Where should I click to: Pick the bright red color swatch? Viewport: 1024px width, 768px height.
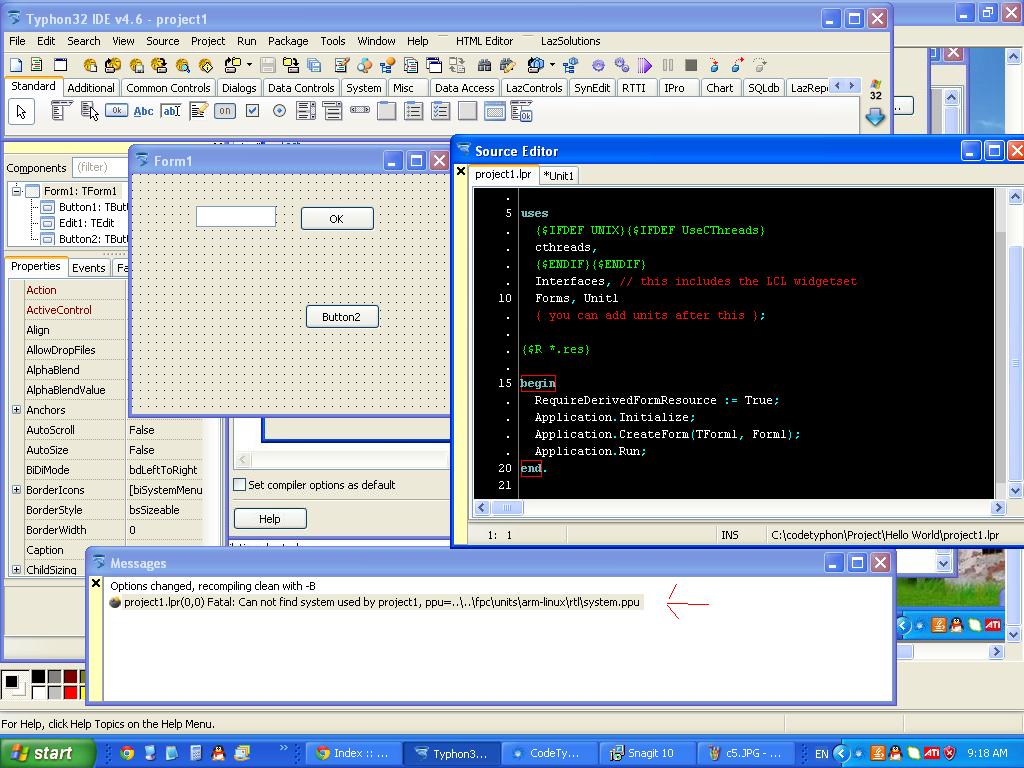[x=71, y=692]
